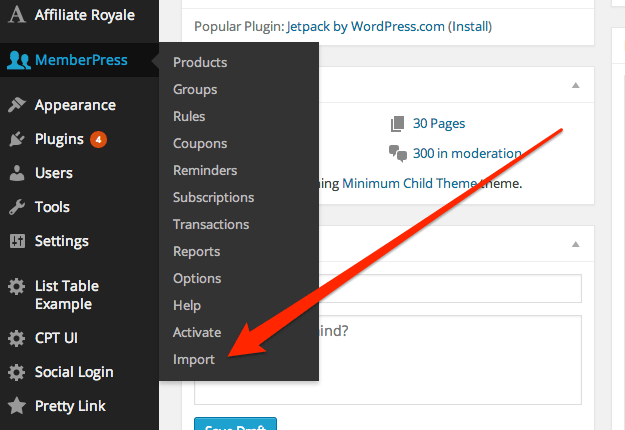Click the Tools wrench icon
The height and width of the screenshot is (430, 625).
pos(17,207)
